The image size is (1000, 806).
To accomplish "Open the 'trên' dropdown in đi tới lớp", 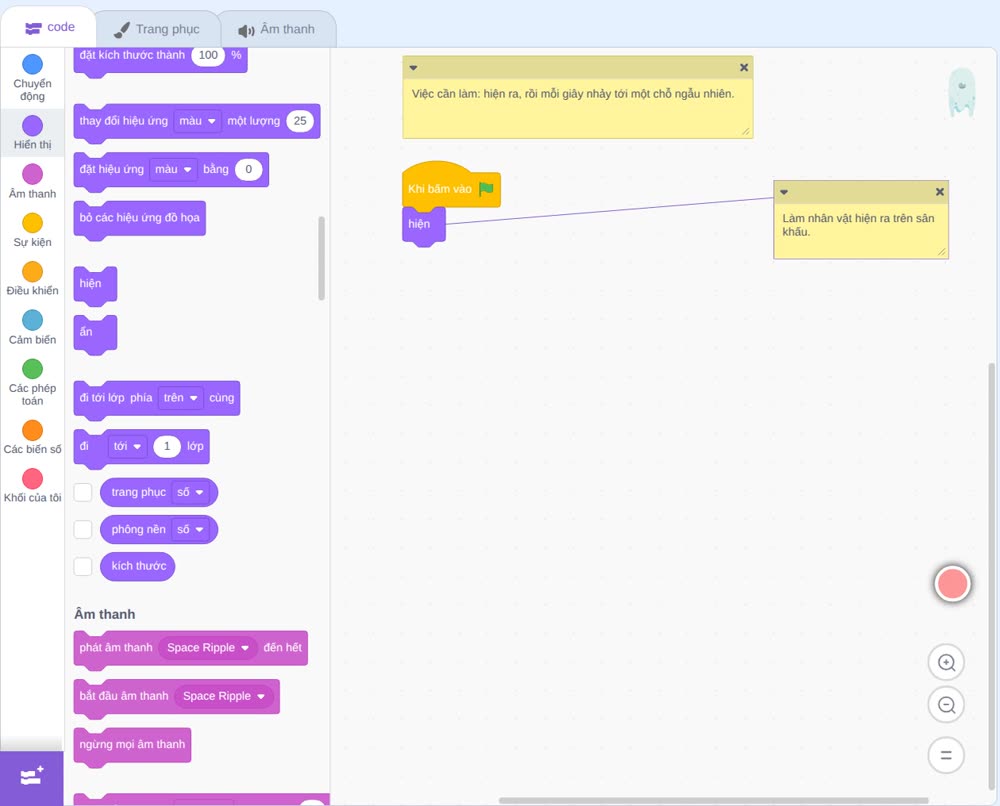I will (181, 398).
